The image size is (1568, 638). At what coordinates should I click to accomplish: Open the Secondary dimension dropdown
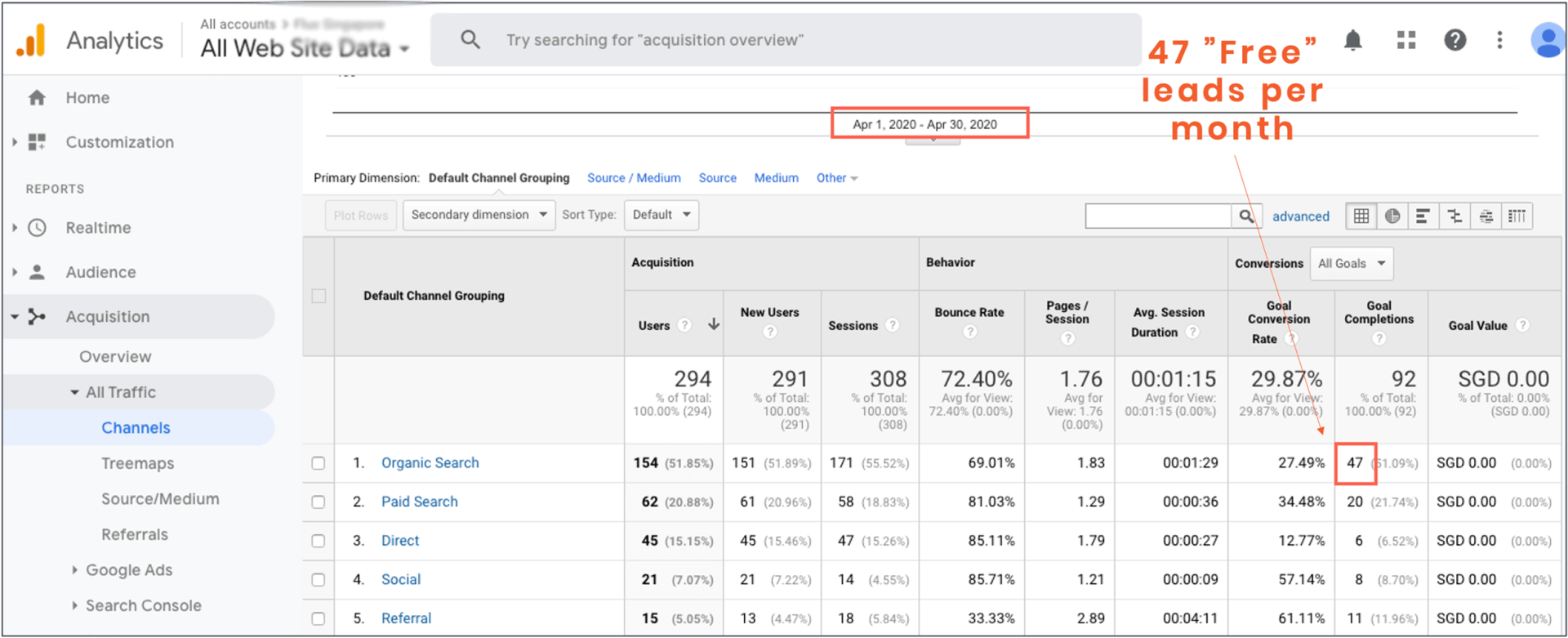point(479,215)
